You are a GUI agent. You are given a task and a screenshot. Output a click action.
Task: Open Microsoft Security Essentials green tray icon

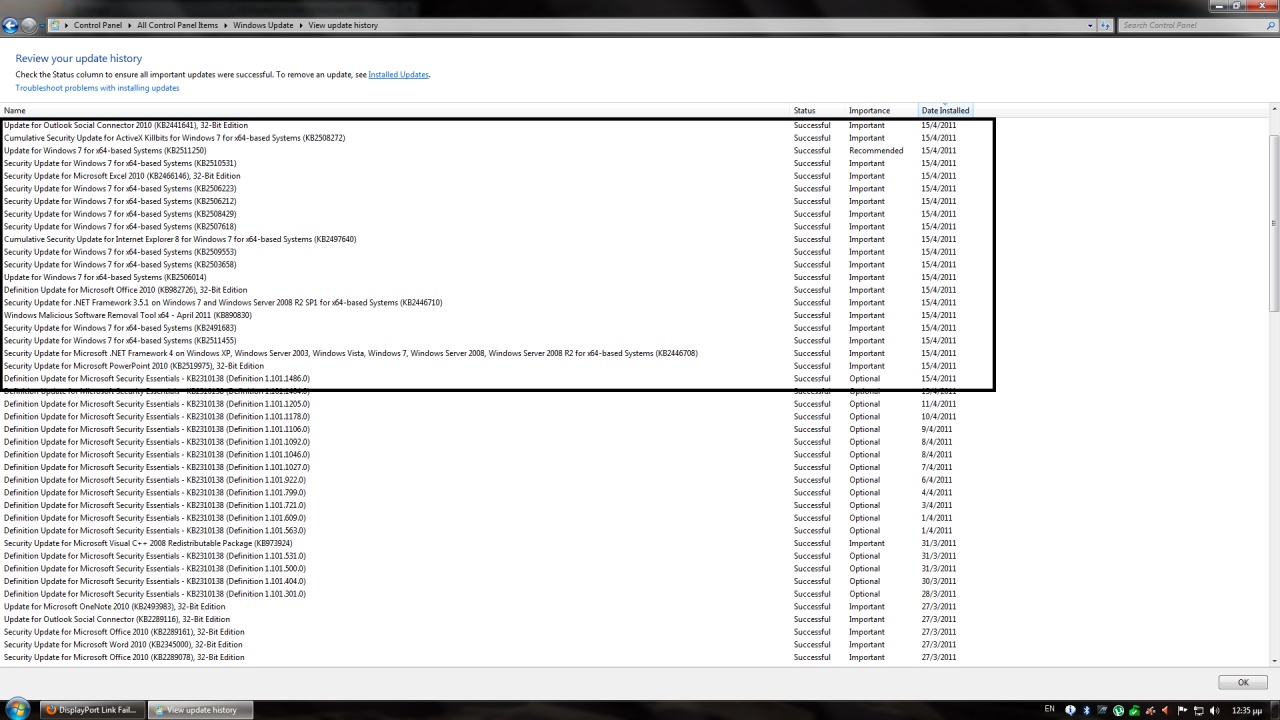coord(1134,710)
